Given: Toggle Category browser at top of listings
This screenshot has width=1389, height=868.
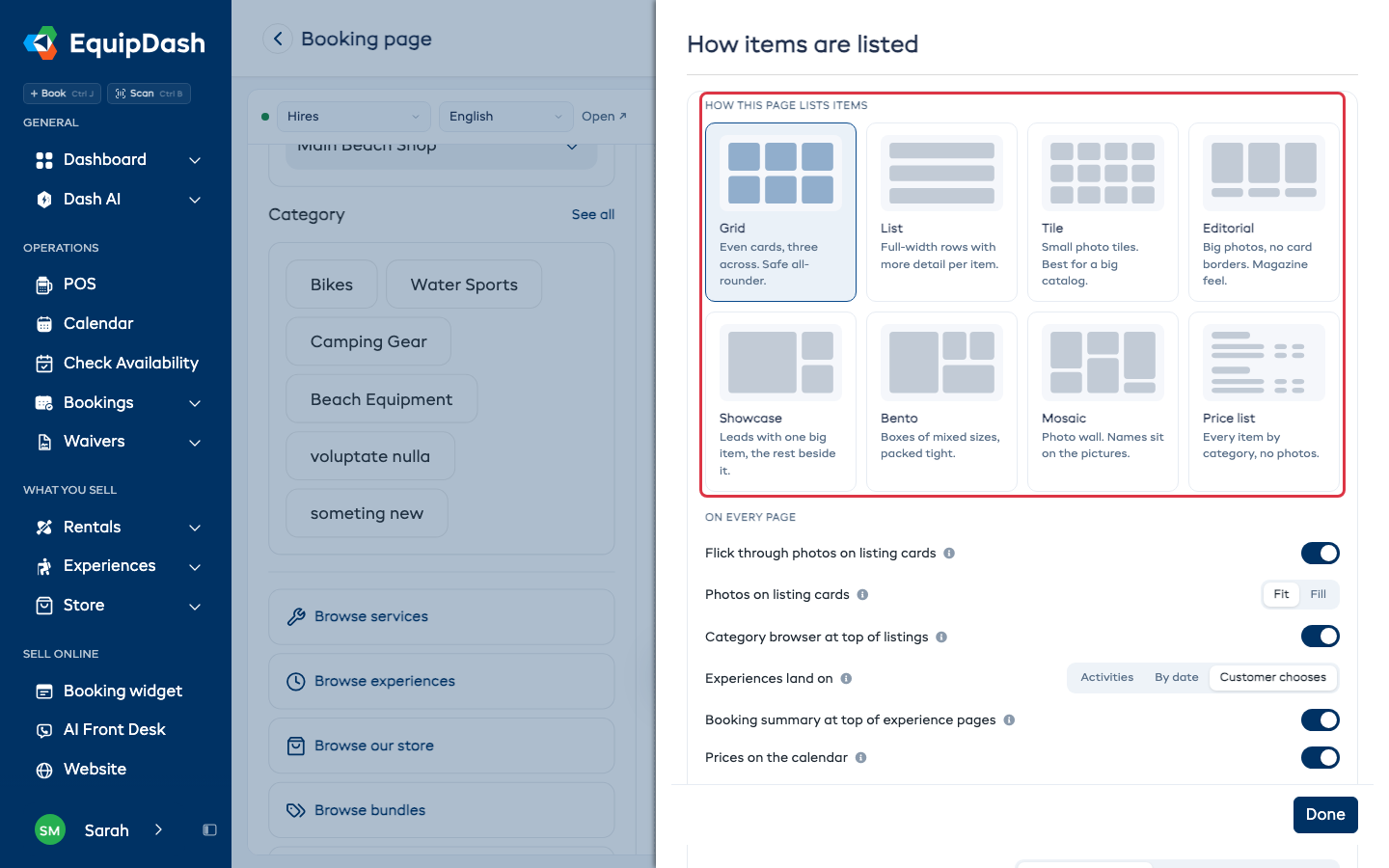Looking at the screenshot, I should [1321, 637].
